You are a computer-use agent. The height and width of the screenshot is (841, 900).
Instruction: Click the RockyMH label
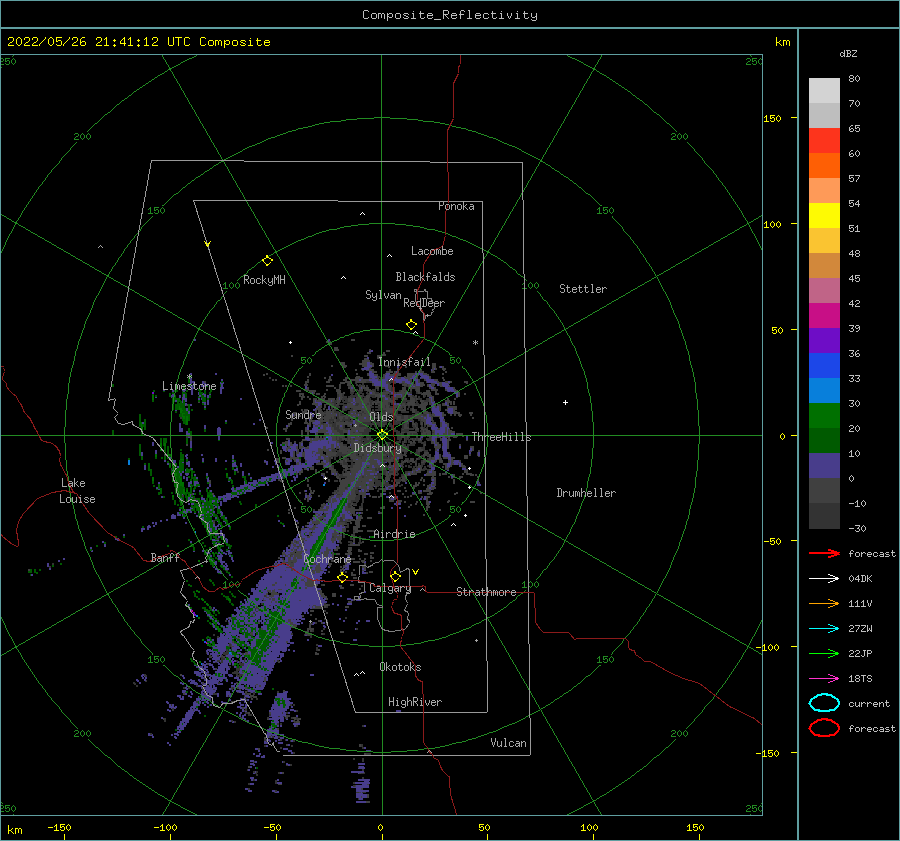point(264,280)
